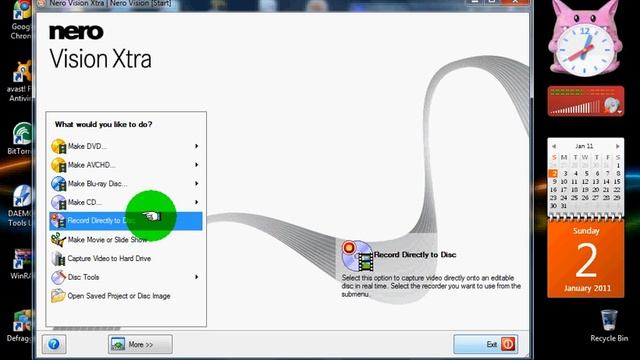The width and height of the screenshot is (640, 360).
Task: Expand the Make CD submenu arrow
Action: (x=197, y=202)
